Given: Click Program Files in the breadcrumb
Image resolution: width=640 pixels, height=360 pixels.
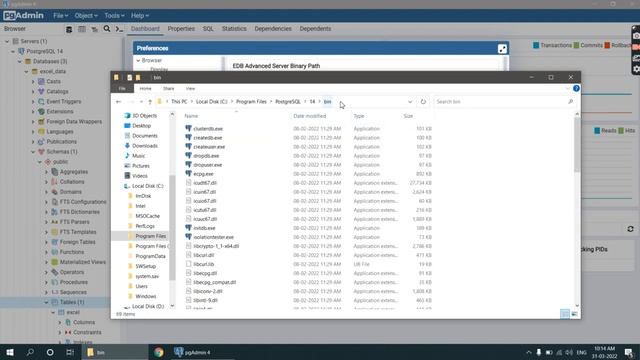Looking at the screenshot, I should tap(251, 102).
